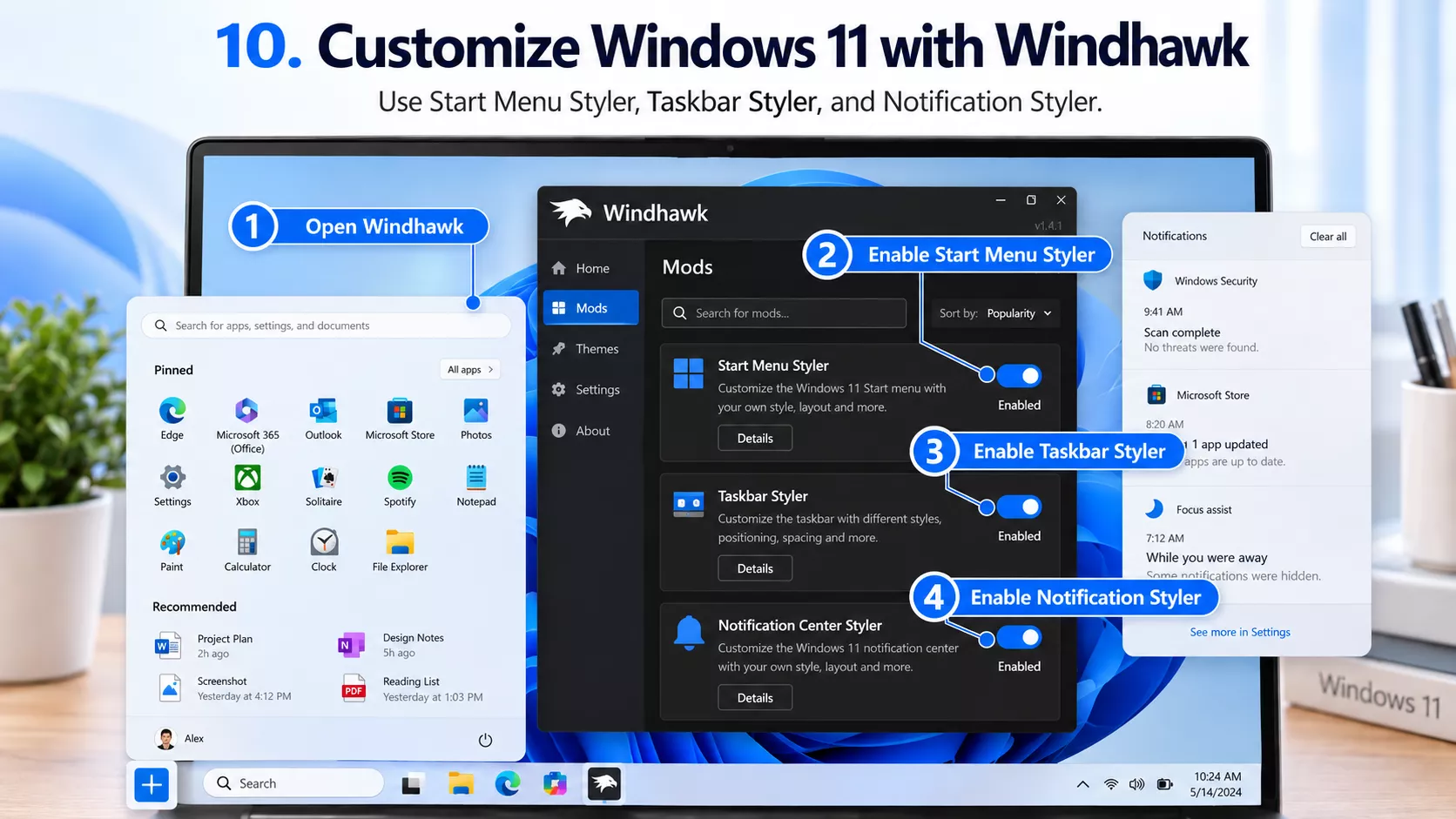Follow See more in Settings link
1456x819 pixels.
1240,632
